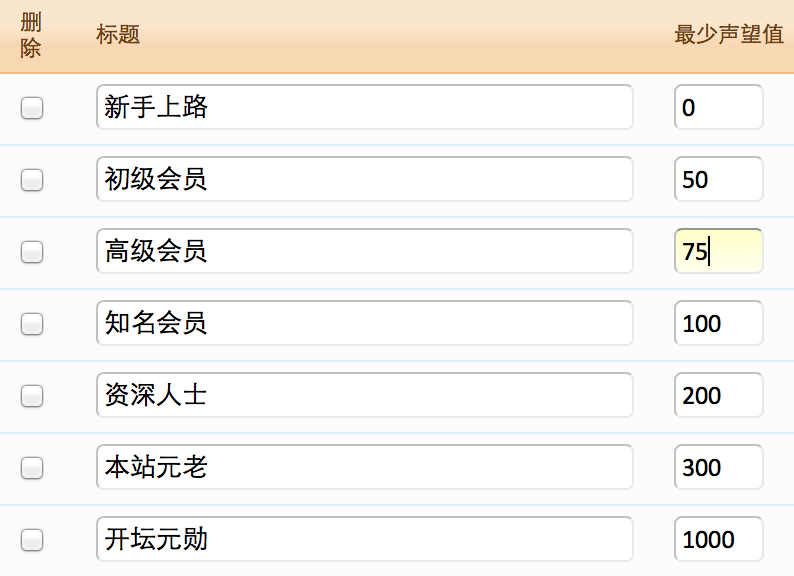Select the 资深人士 title input
The height and width of the screenshot is (576, 794).
click(365, 395)
